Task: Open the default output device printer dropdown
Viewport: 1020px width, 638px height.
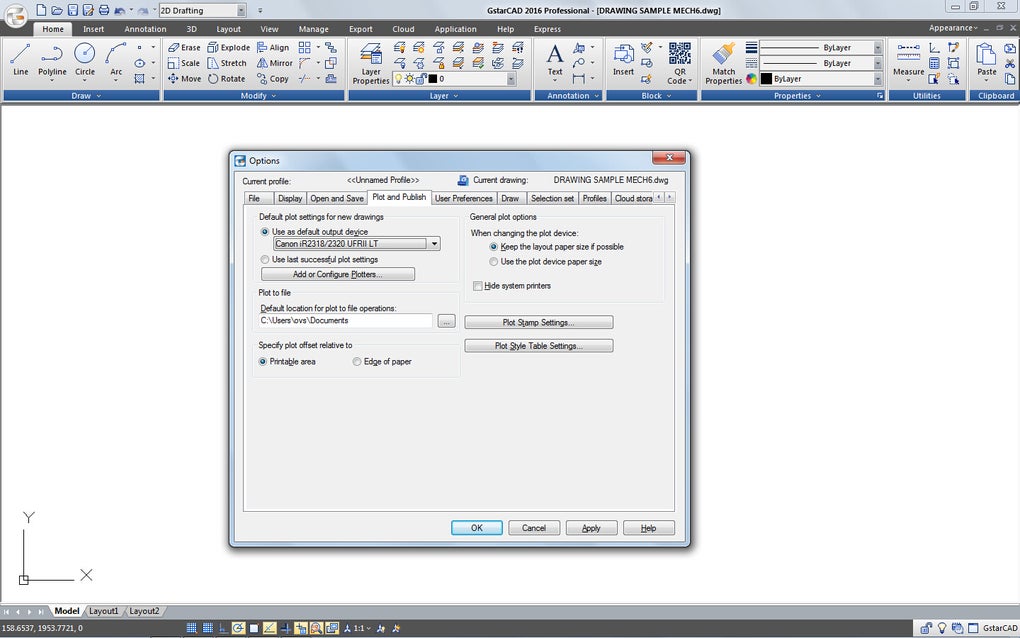Action: pyautogui.click(x=434, y=244)
